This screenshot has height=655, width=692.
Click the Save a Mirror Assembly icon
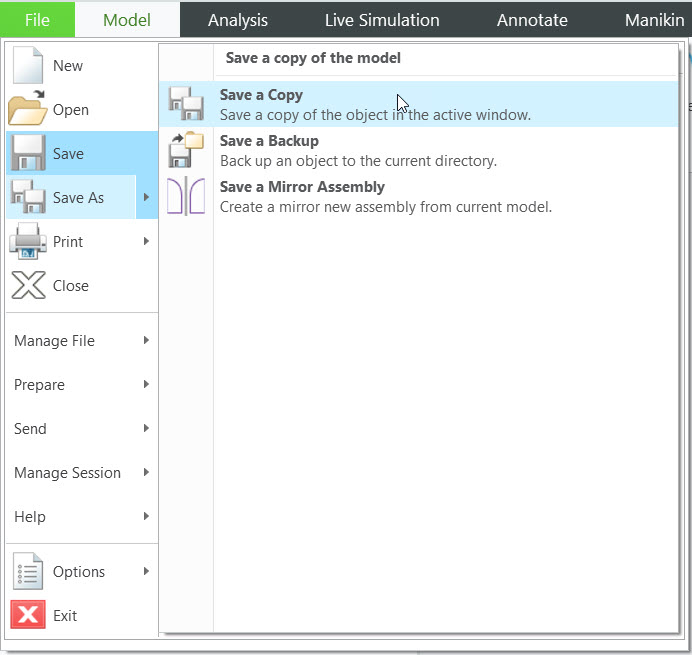pyautogui.click(x=186, y=196)
